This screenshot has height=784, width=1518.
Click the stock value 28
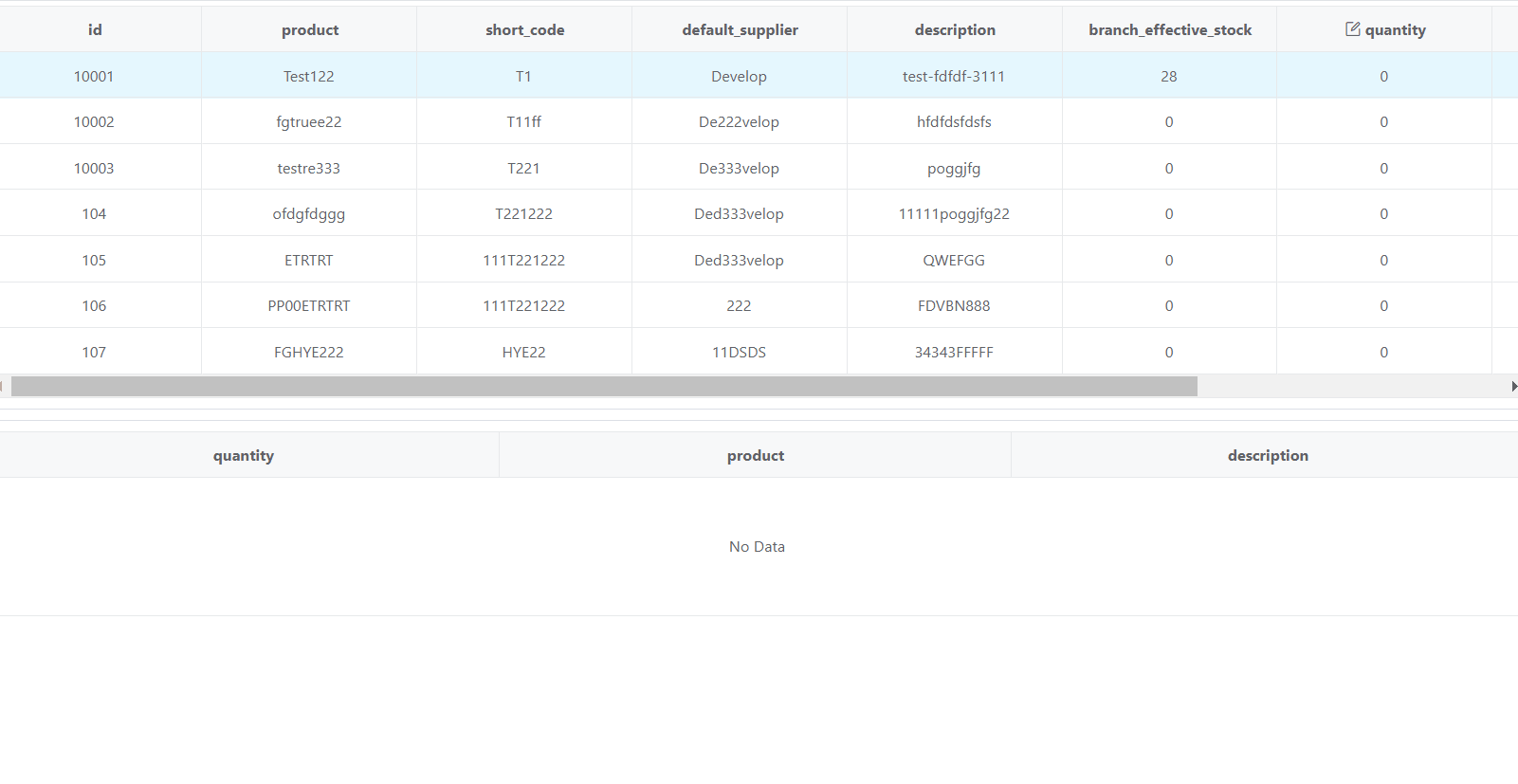point(1169,76)
